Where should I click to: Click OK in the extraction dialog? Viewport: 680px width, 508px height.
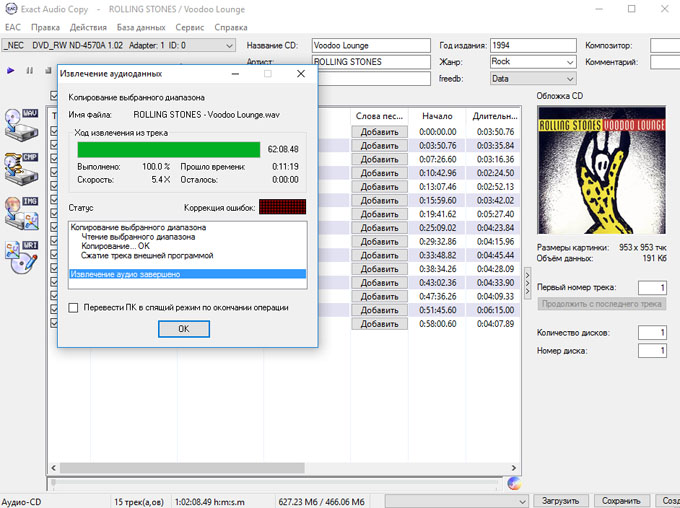[183, 329]
